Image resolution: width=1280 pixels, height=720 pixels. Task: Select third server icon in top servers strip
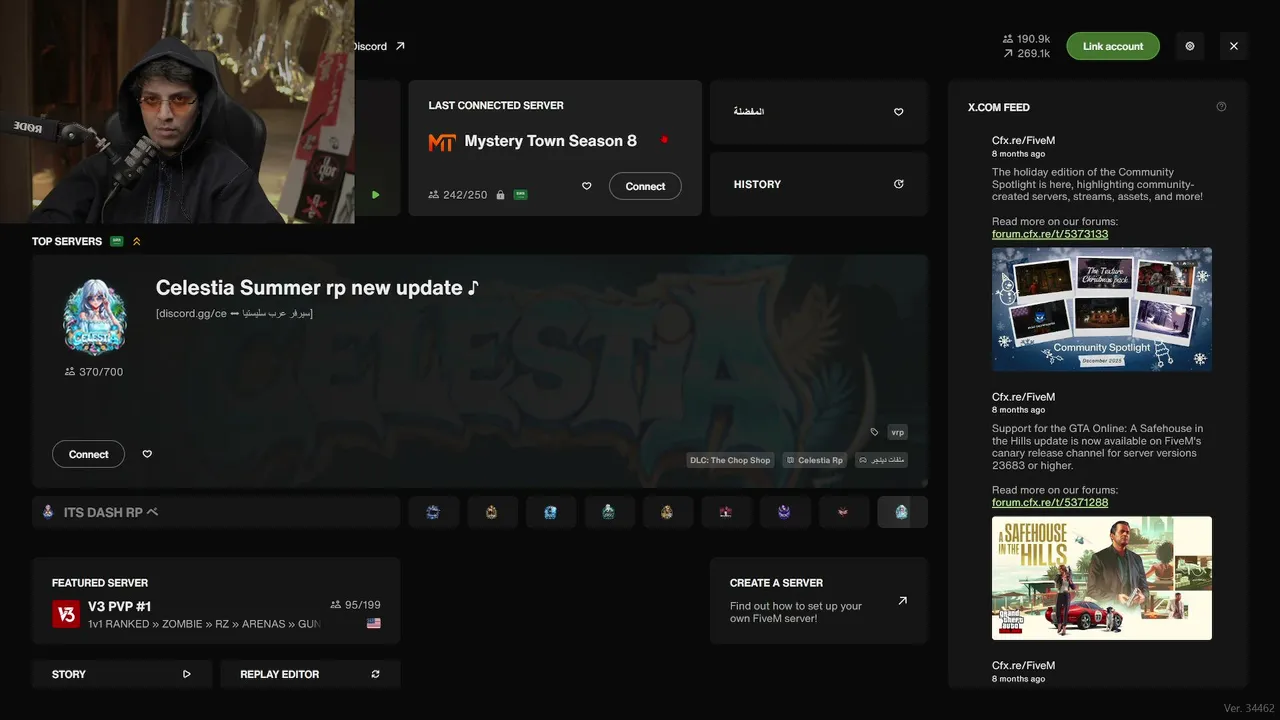point(550,512)
